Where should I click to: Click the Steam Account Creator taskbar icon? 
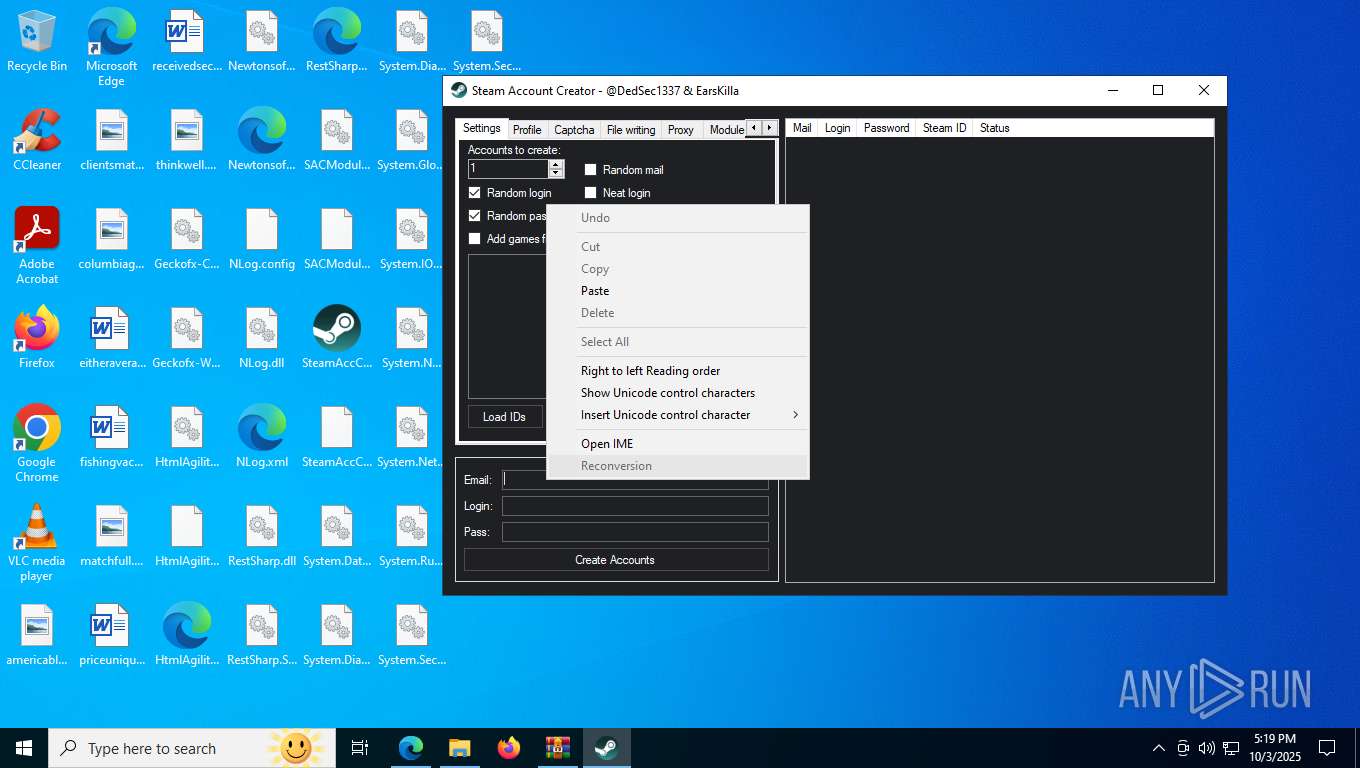click(x=606, y=748)
